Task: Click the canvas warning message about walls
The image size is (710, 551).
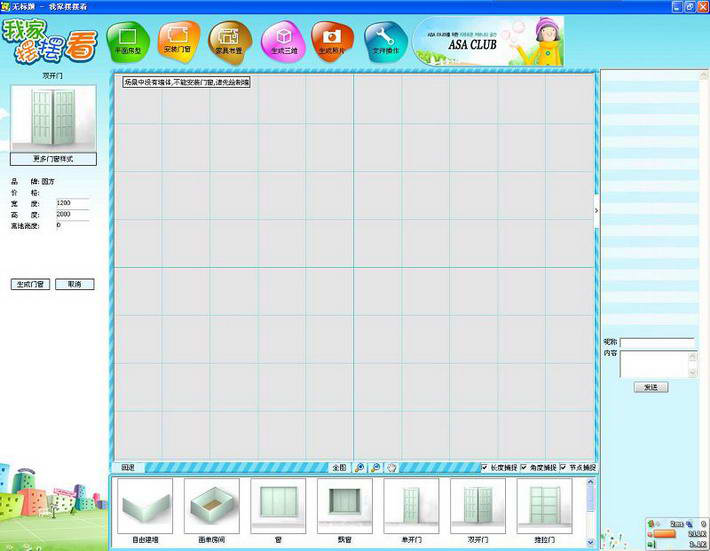Action: [x=187, y=82]
